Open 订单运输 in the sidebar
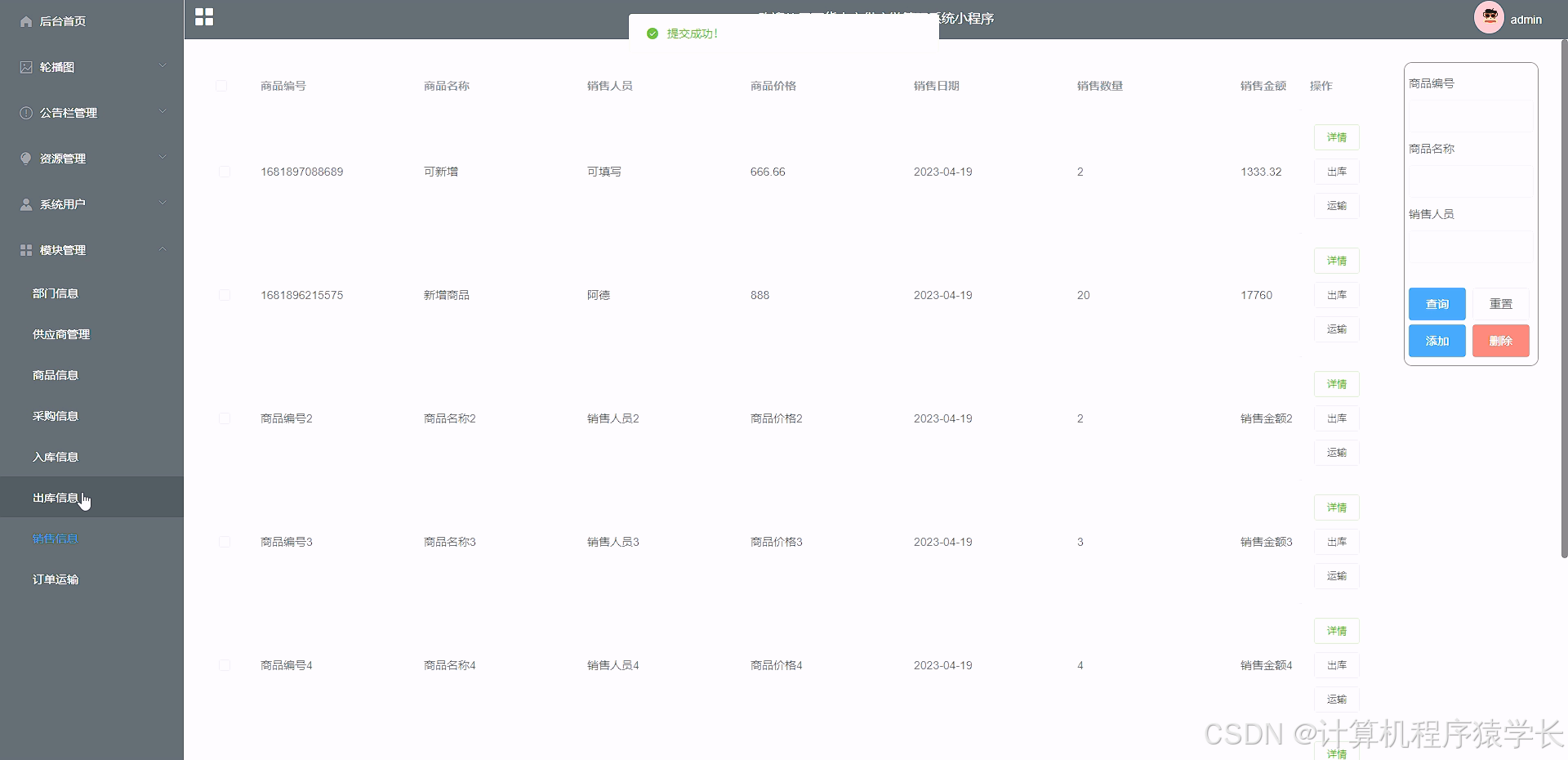 coord(91,579)
